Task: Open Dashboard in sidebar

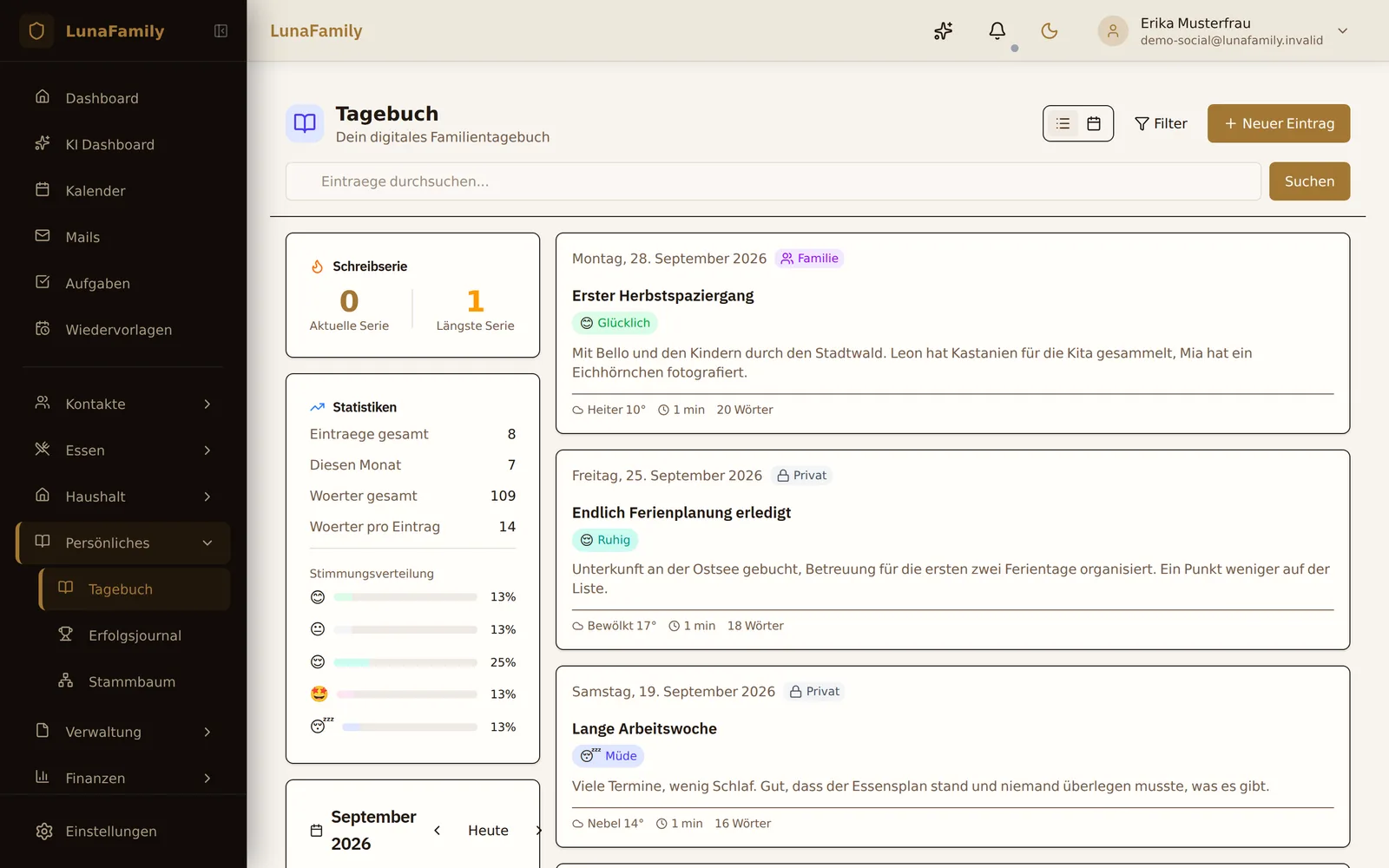Action: coord(123,98)
